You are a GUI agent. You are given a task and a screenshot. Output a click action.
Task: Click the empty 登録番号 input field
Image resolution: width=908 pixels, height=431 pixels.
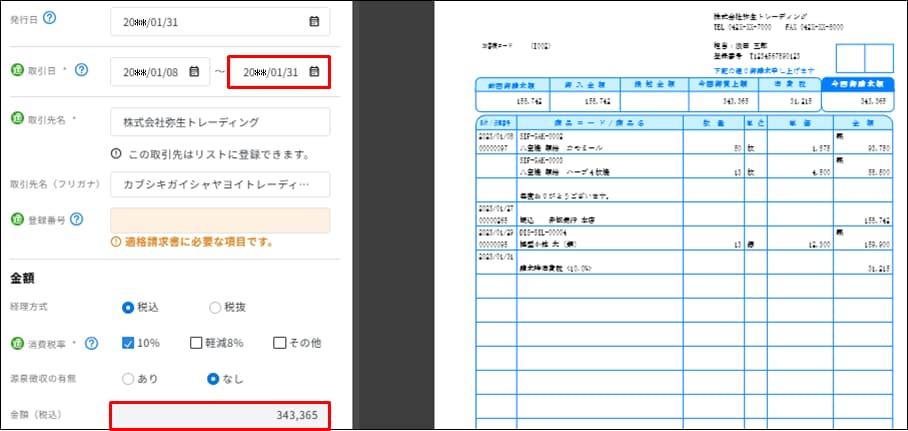[x=220, y=220]
